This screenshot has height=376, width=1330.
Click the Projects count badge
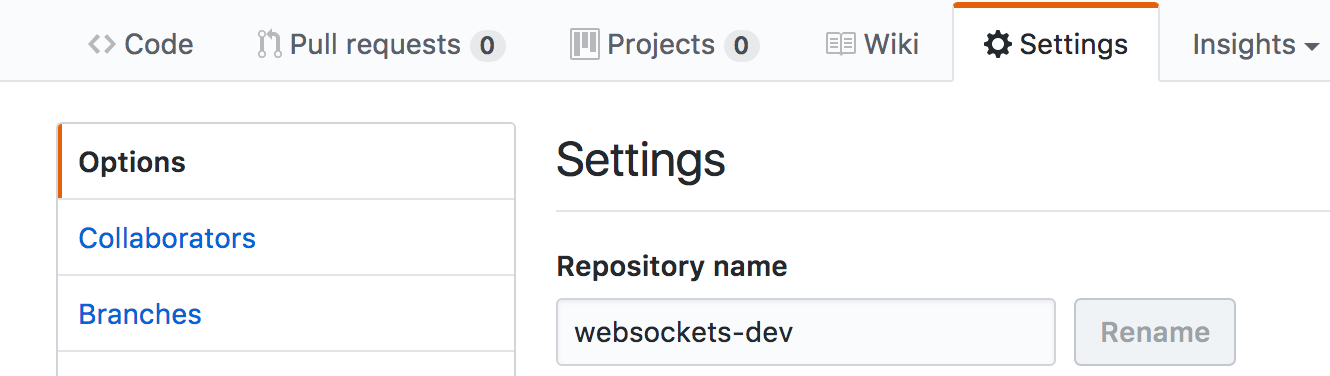click(741, 45)
